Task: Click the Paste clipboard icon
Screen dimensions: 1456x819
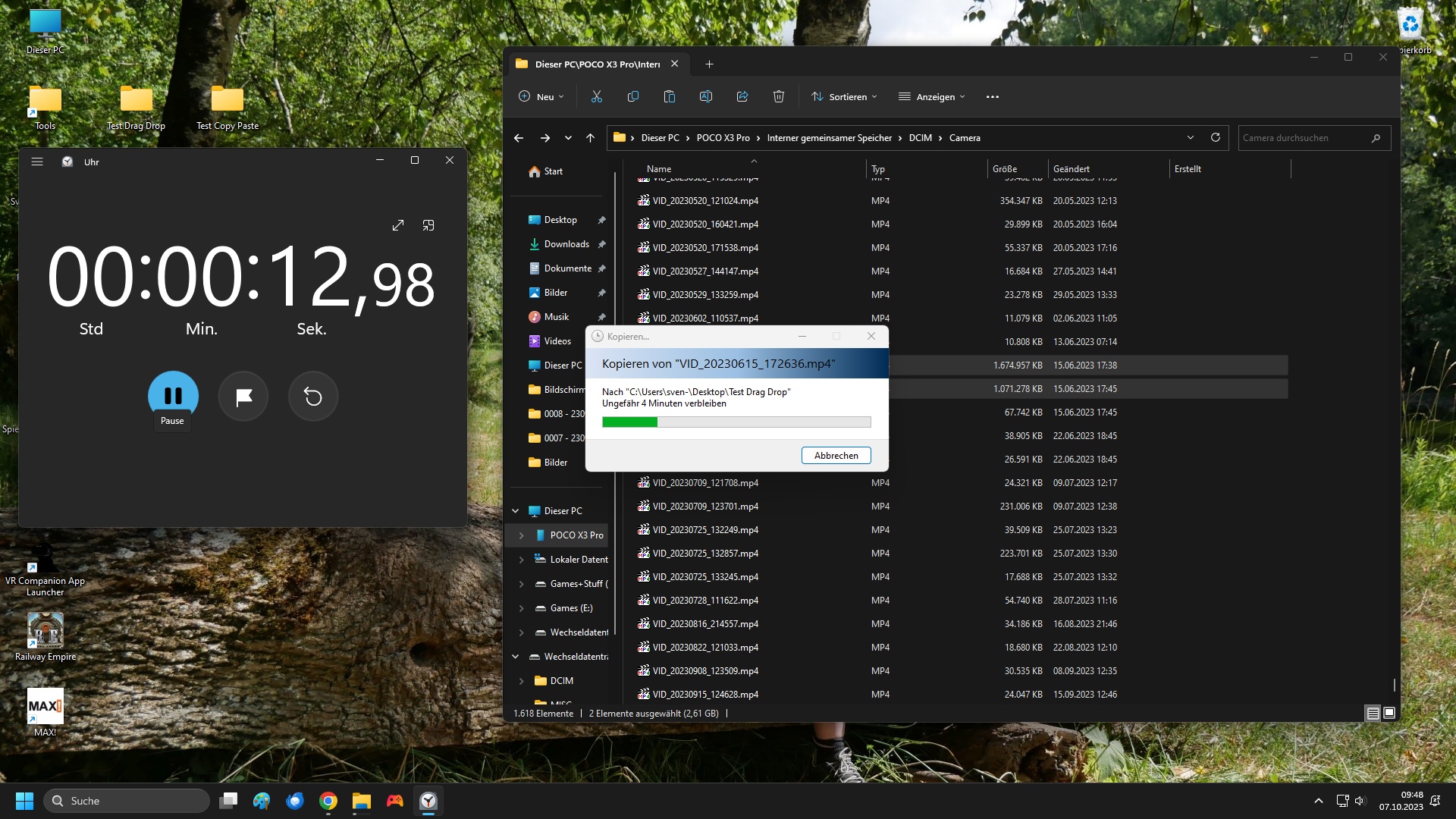Action: tap(669, 96)
